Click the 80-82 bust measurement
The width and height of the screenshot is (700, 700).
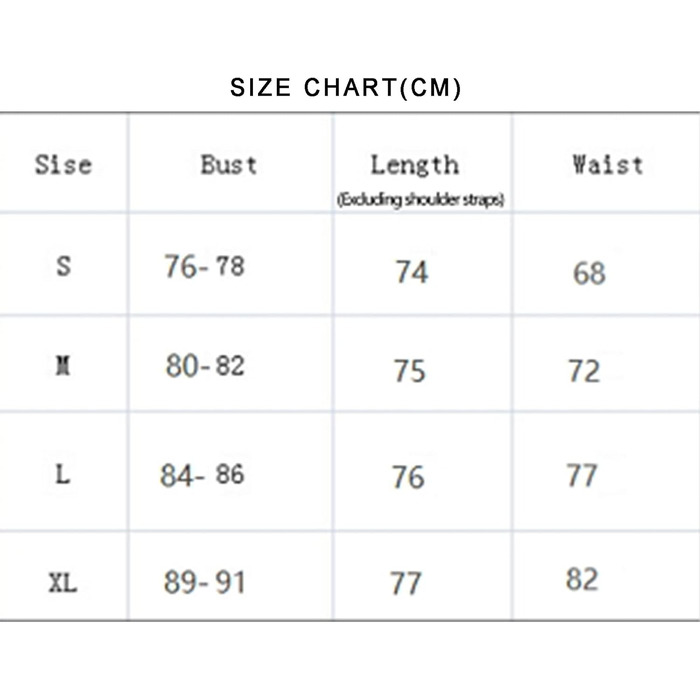click(205, 367)
